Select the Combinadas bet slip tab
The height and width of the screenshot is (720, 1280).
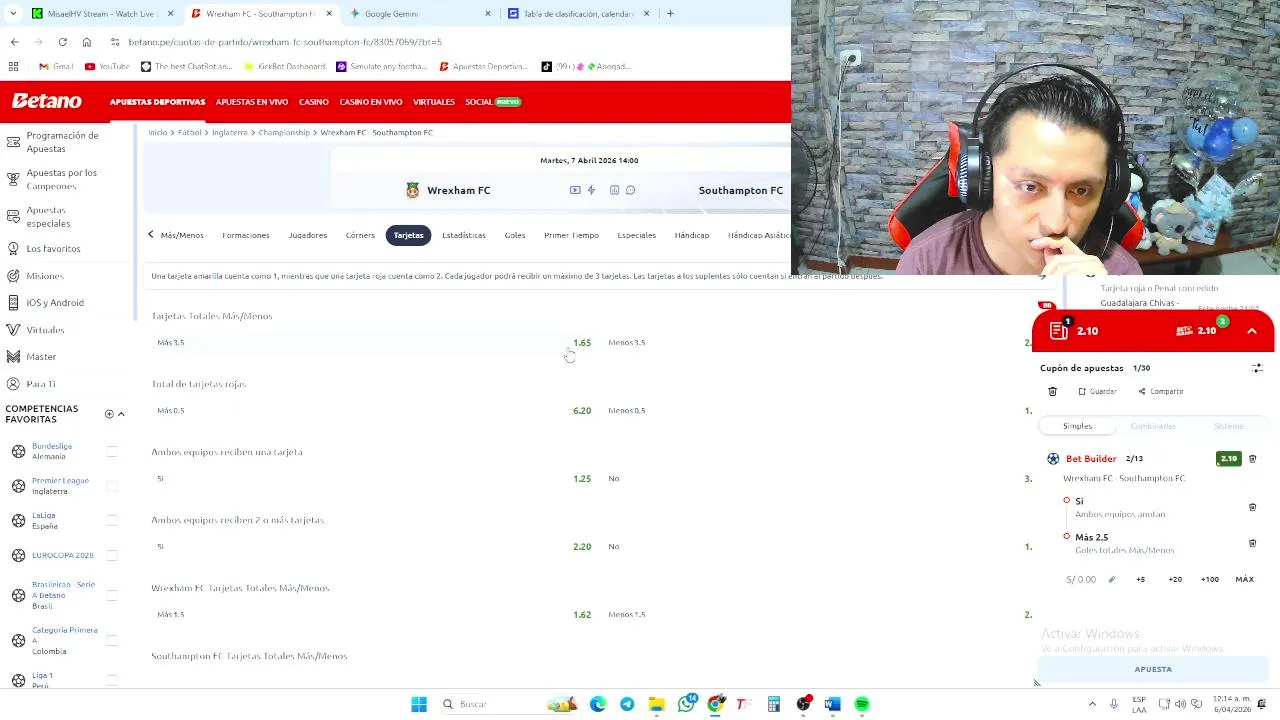pos(1153,426)
